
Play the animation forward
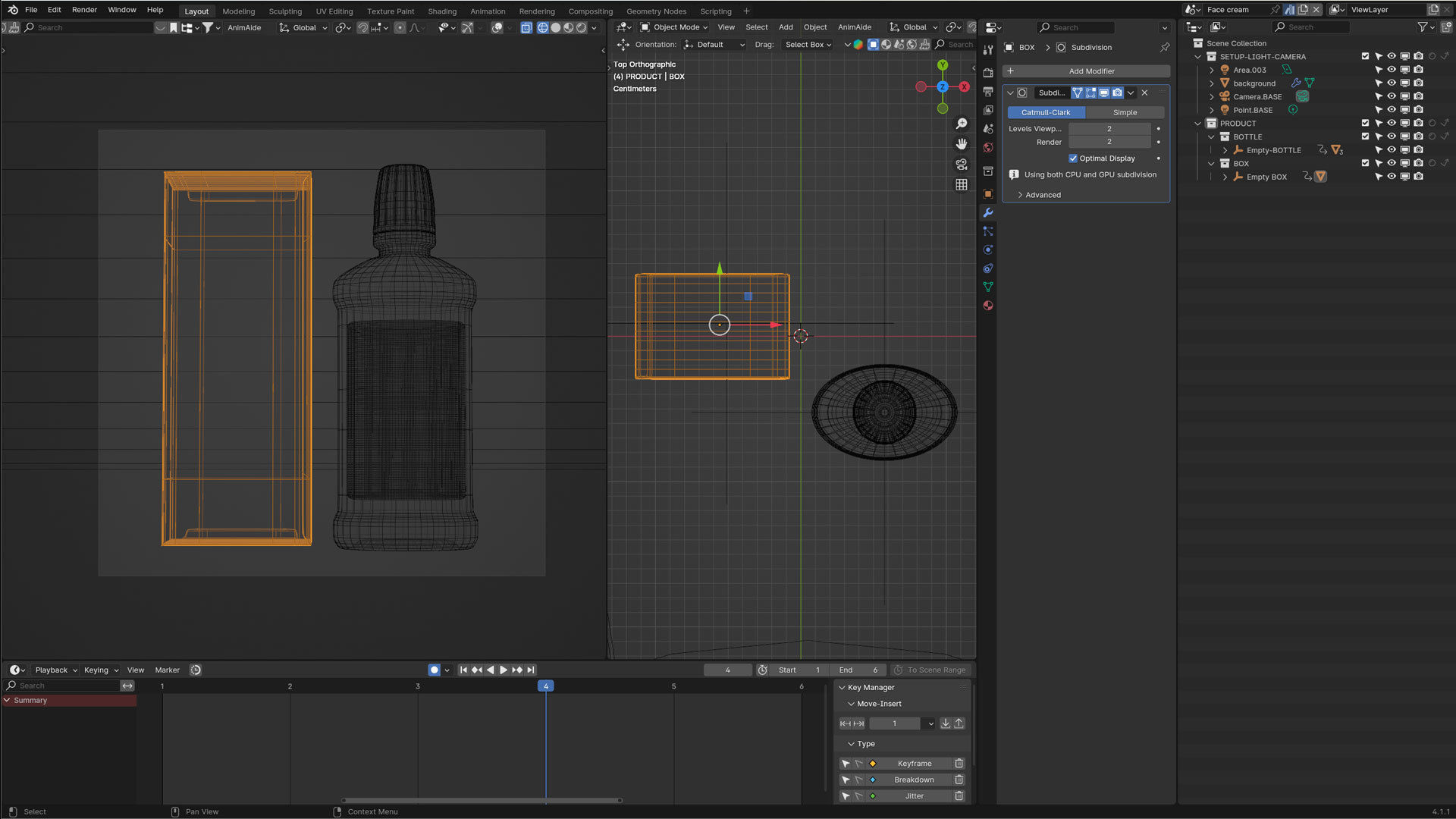[504, 670]
